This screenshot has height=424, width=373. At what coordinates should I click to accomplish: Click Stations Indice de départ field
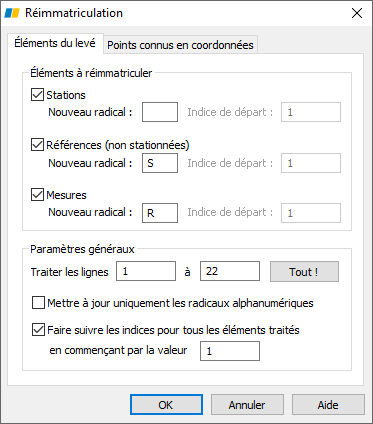tap(311, 112)
